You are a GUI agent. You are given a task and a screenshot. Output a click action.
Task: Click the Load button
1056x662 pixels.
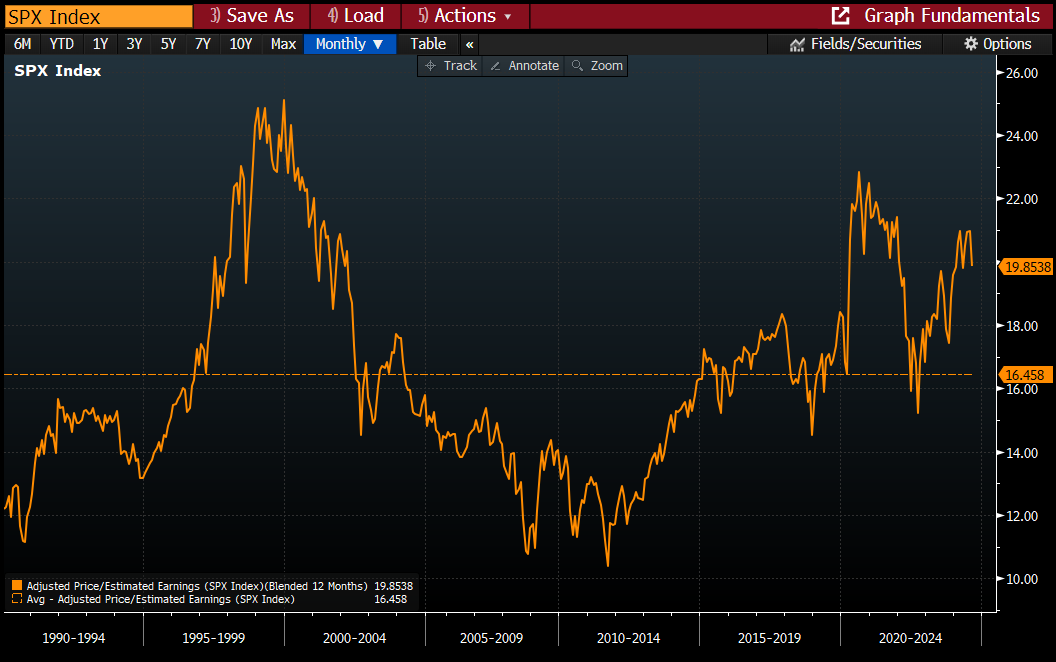click(356, 15)
